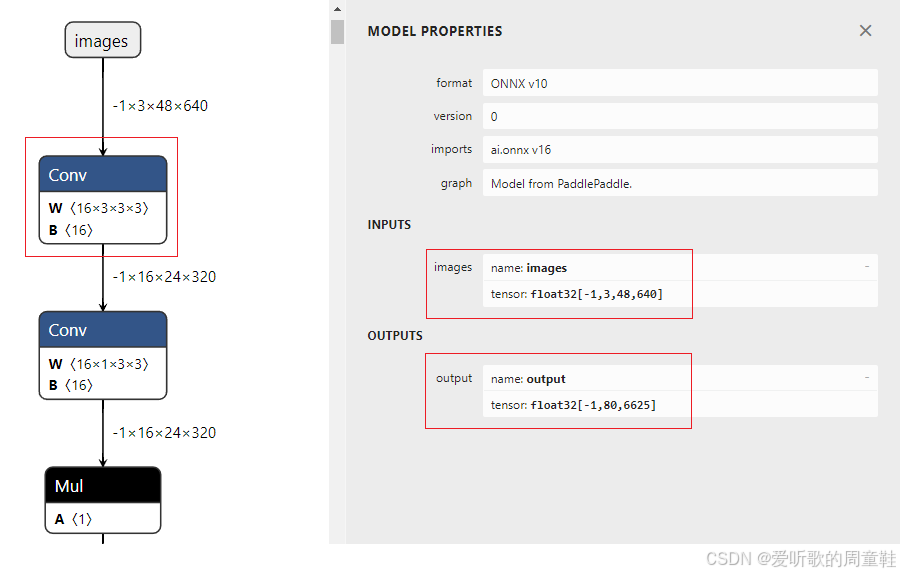Click the W 16×1×3×3 weight entry
The image size is (900, 574).
(99, 364)
